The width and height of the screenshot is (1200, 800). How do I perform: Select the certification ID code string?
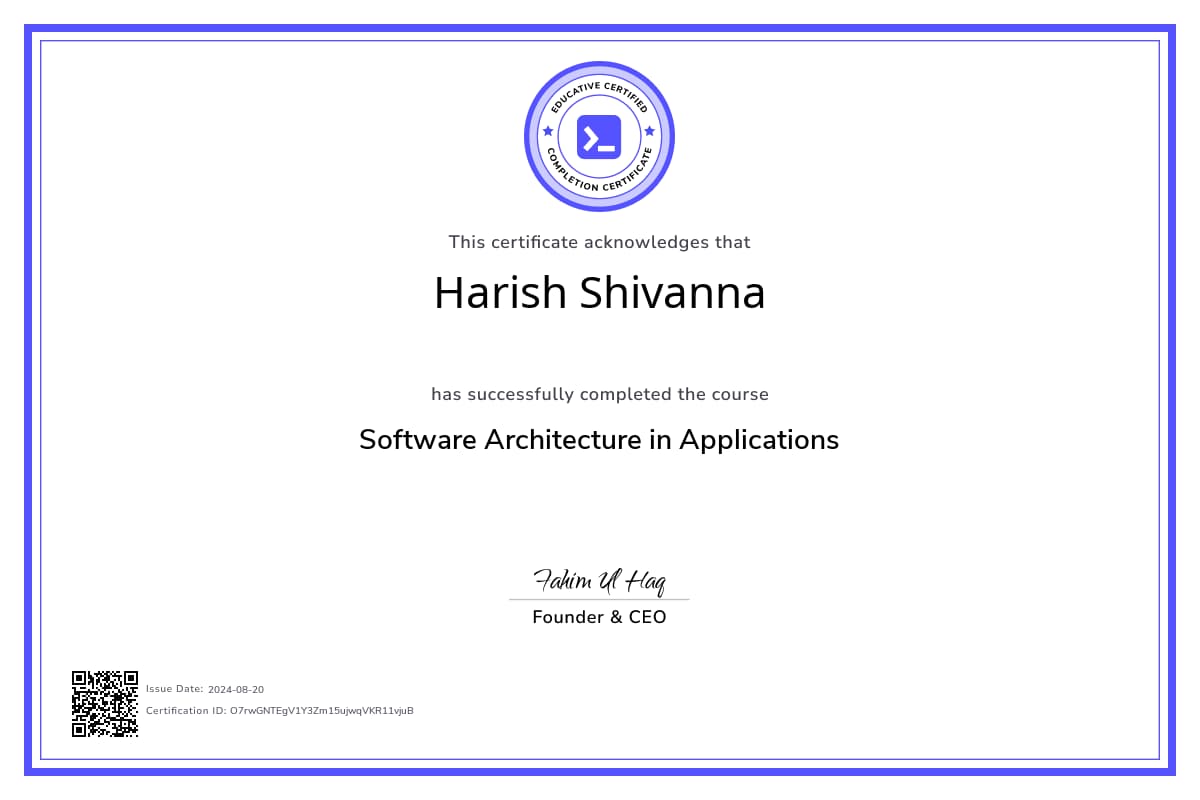[x=321, y=711]
